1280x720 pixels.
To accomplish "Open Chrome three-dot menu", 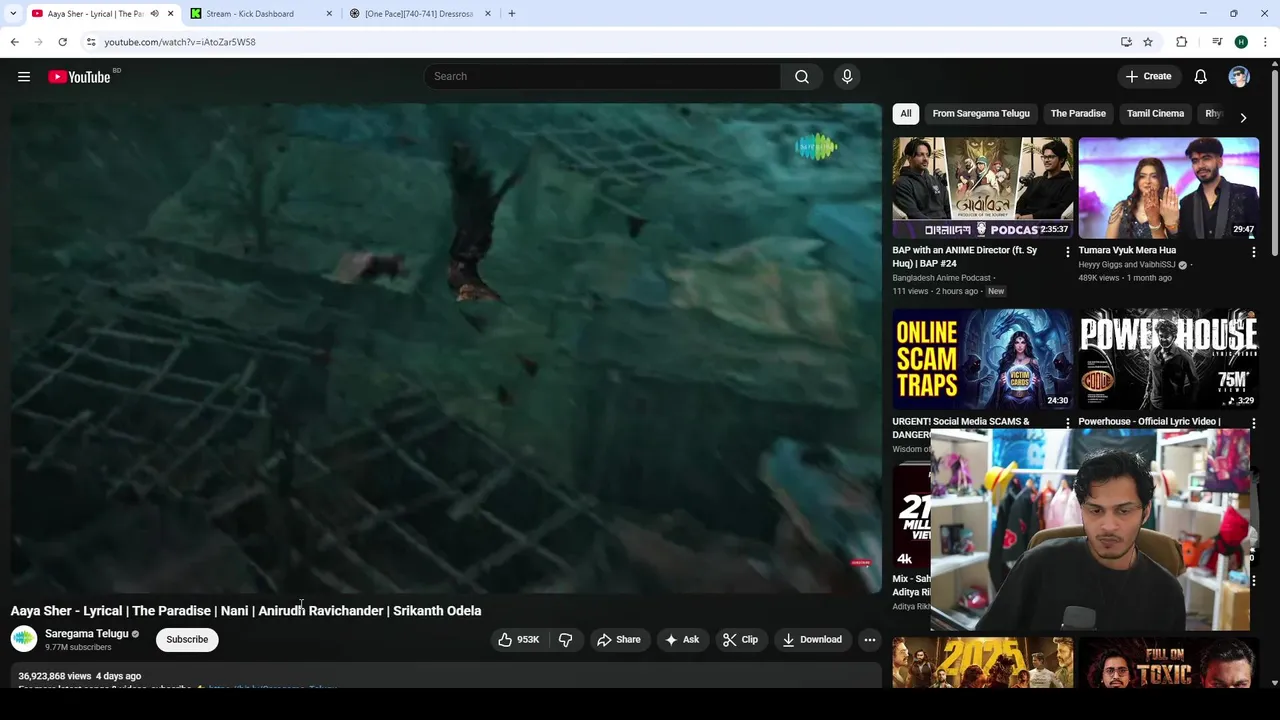I will pyautogui.click(x=1265, y=42).
